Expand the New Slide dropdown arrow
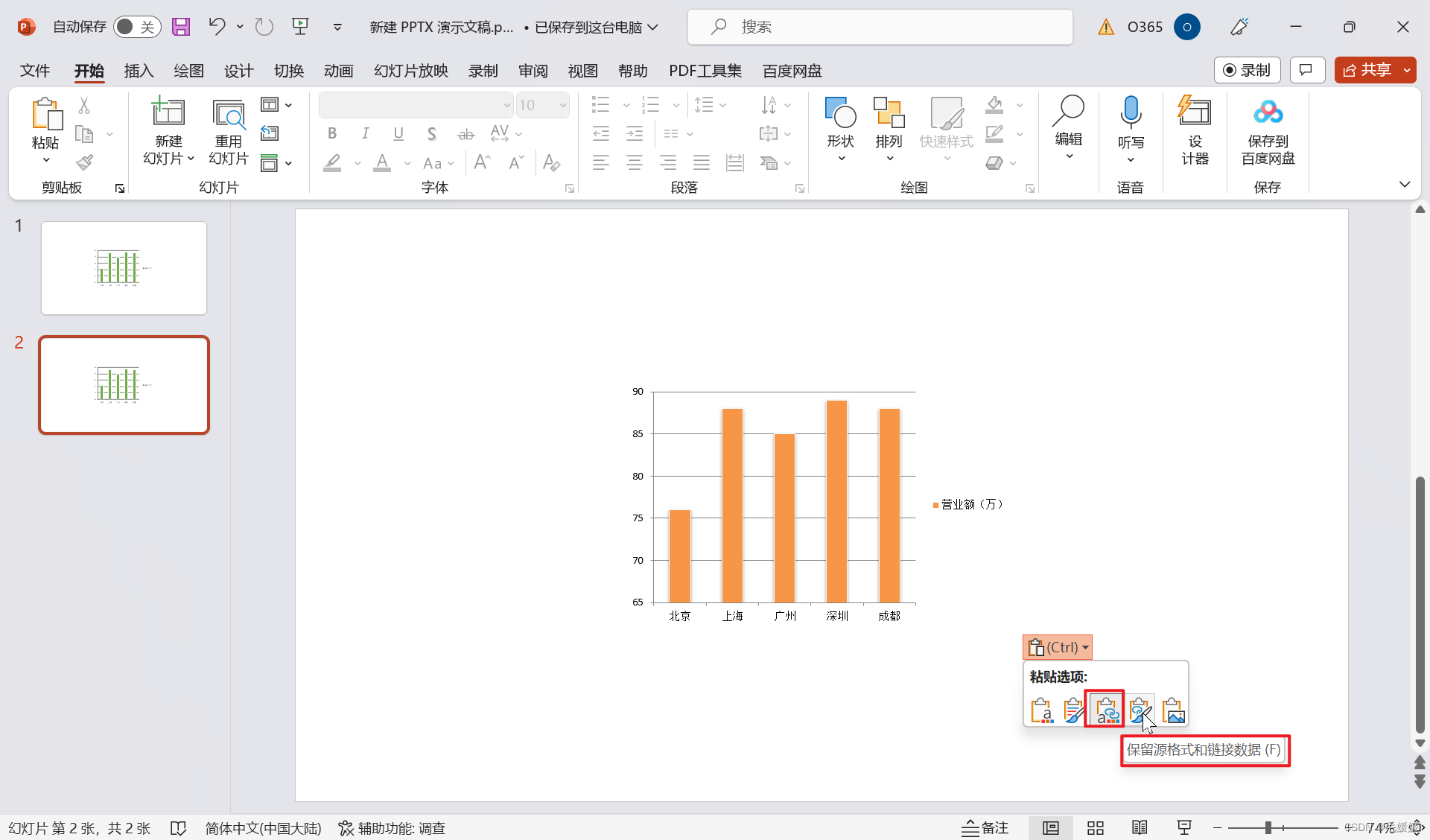Image resolution: width=1430 pixels, height=840 pixels. tap(191, 159)
